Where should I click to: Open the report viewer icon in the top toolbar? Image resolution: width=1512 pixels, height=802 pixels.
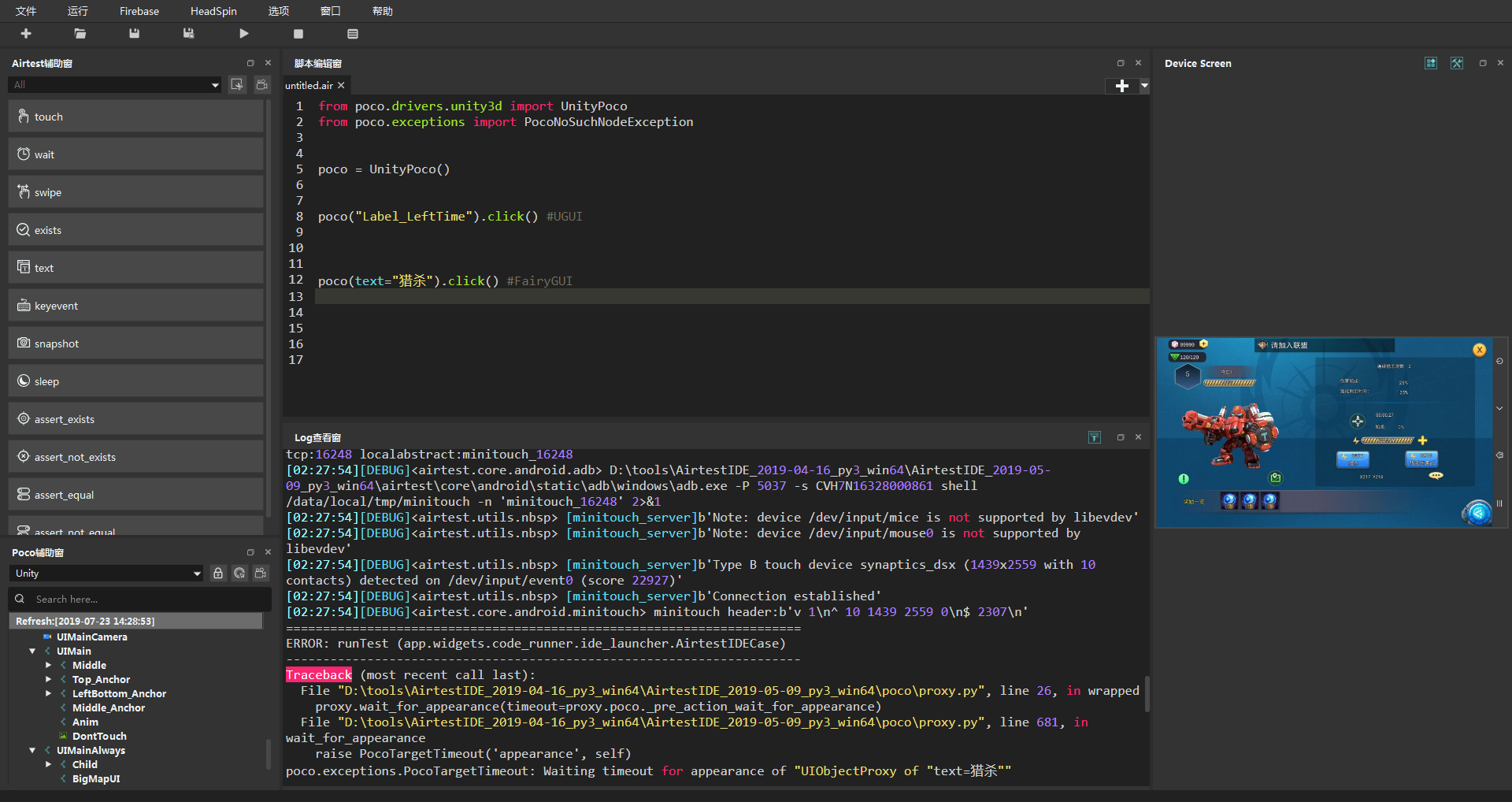point(353,34)
